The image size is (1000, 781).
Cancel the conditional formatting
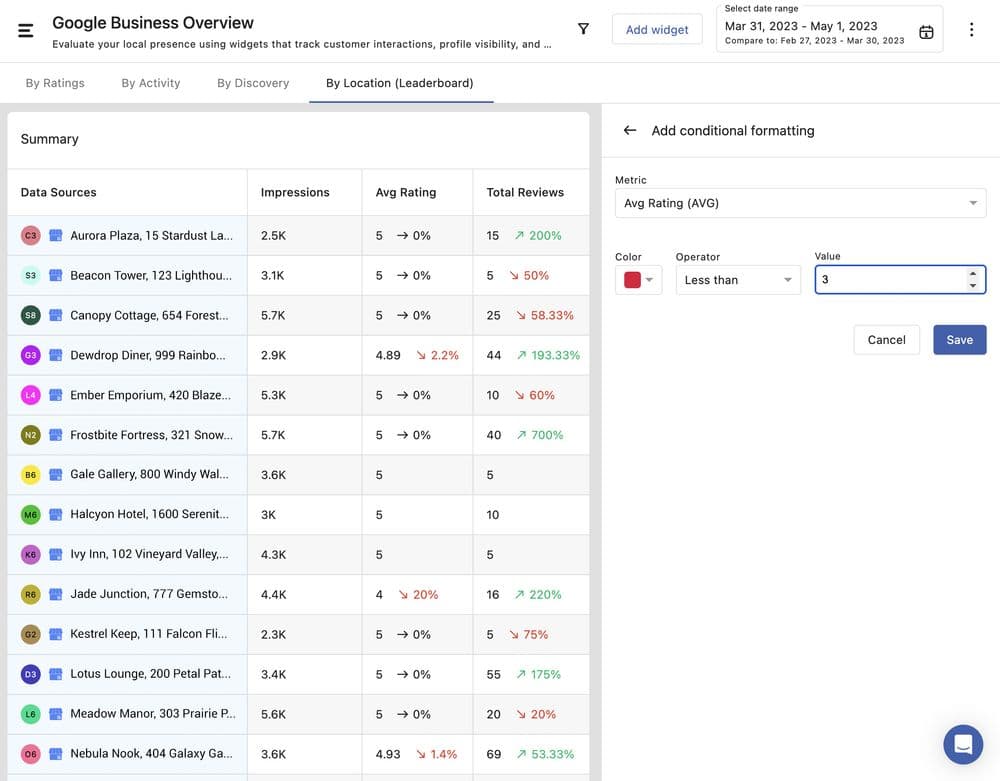(x=886, y=340)
